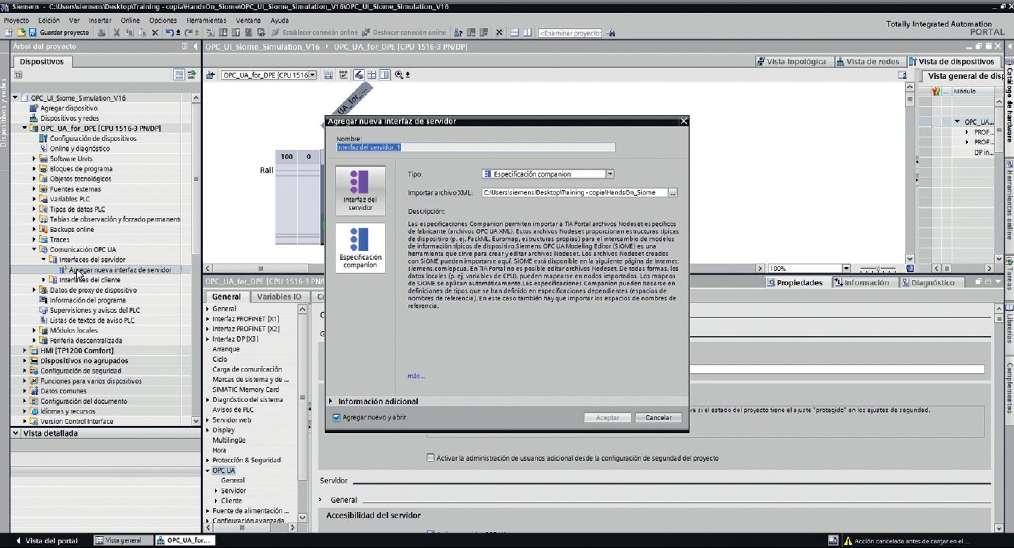Click the catalog toggle icon above device canvas scrollbar

pos(902,75)
